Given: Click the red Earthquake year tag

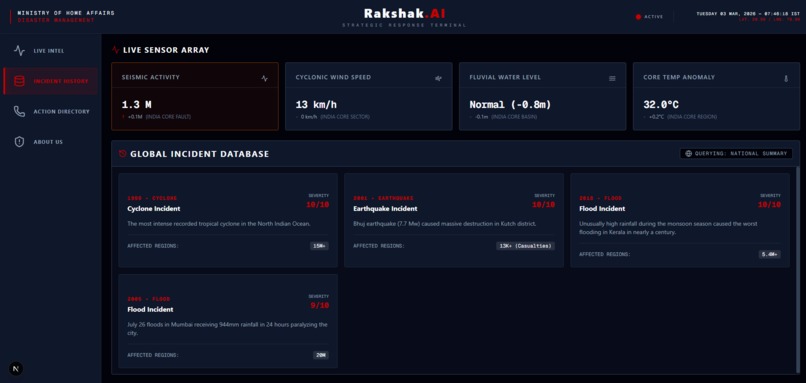Looking at the screenshot, I should click(x=383, y=198).
